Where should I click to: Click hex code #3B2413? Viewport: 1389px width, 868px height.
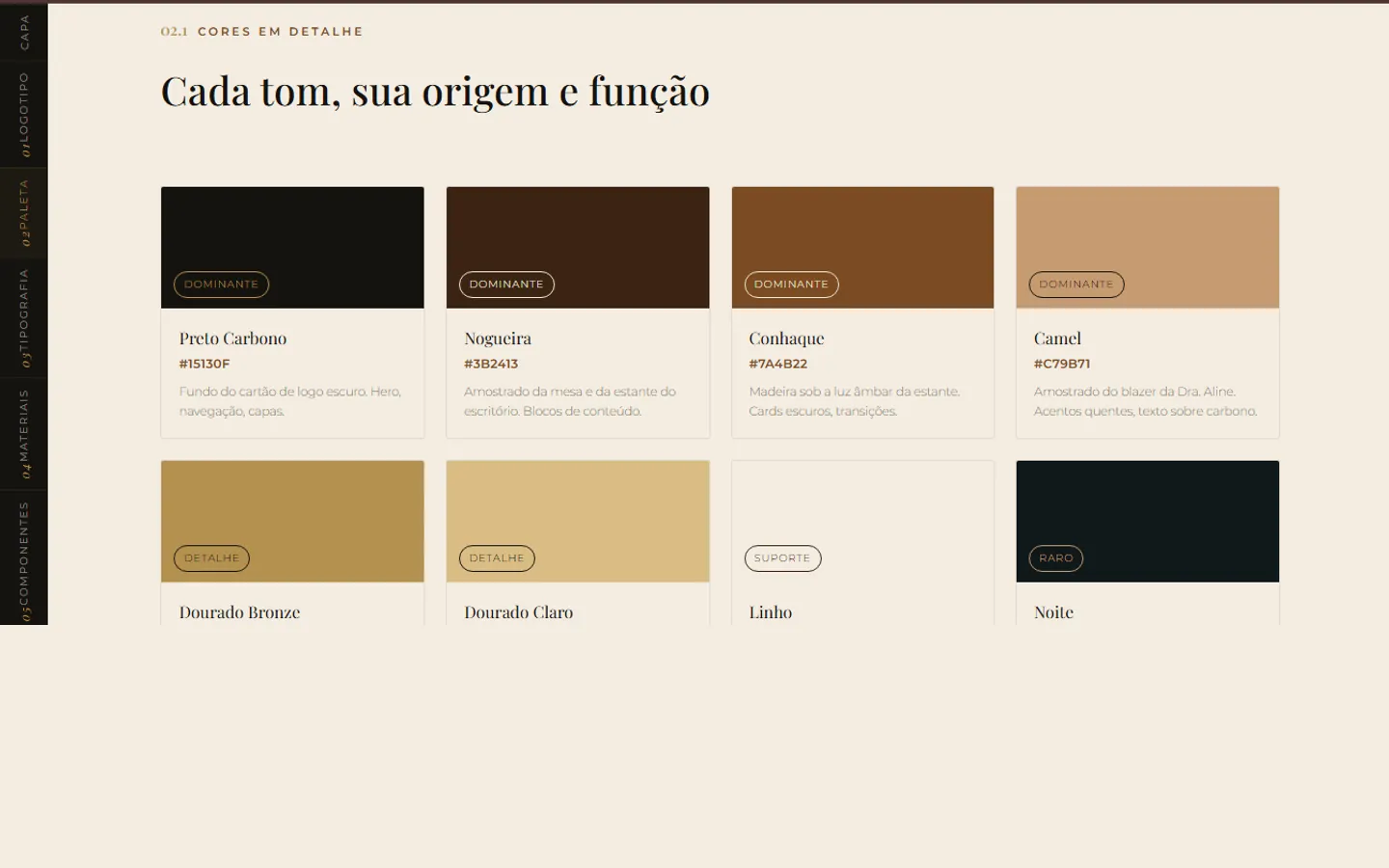[491, 365]
